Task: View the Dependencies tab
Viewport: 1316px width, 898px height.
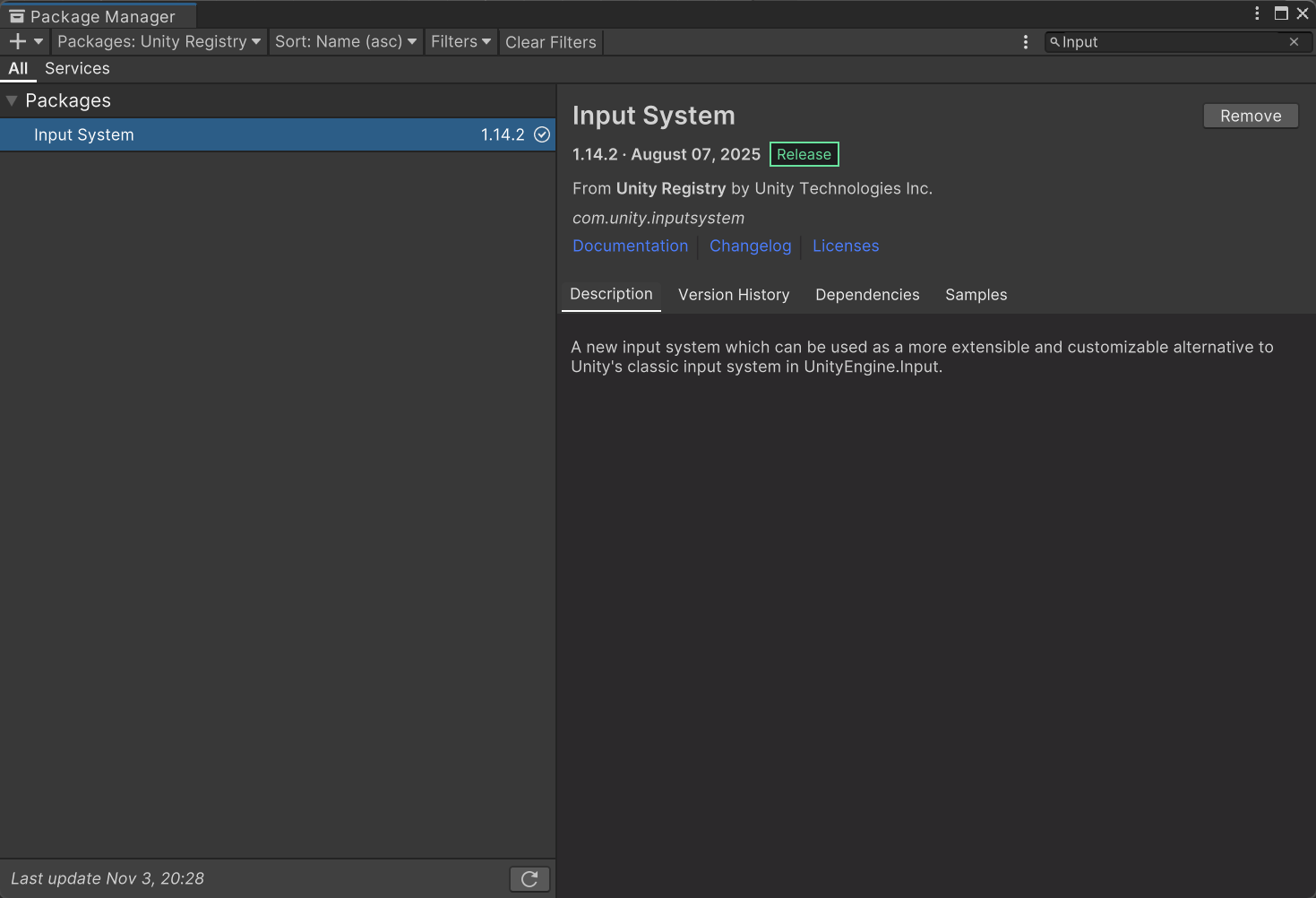Action: (866, 295)
